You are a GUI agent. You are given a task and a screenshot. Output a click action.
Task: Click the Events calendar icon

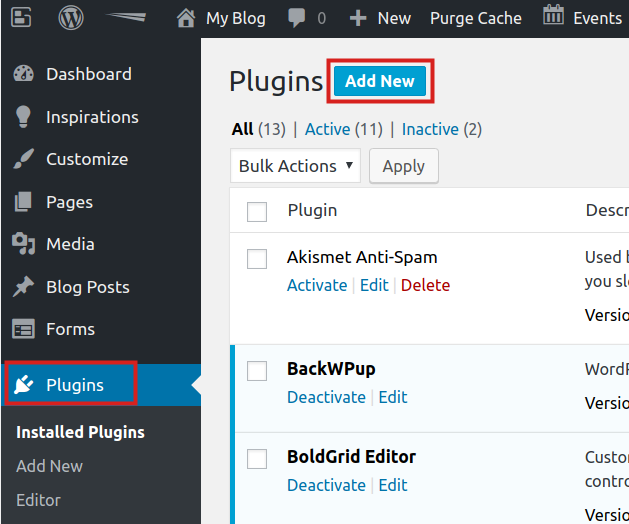553,16
